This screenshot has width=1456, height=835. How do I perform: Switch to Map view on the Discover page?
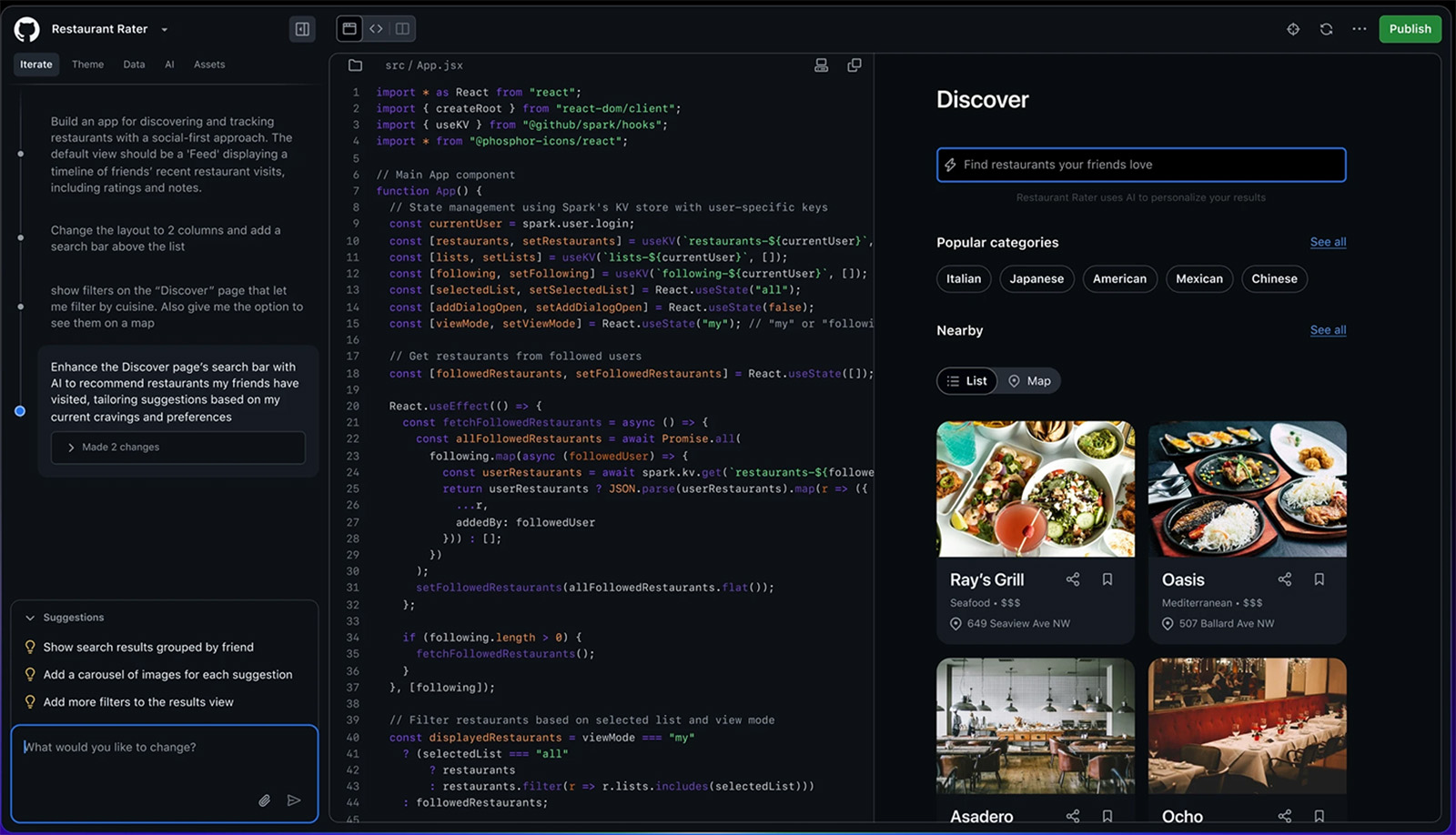(1029, 380)
